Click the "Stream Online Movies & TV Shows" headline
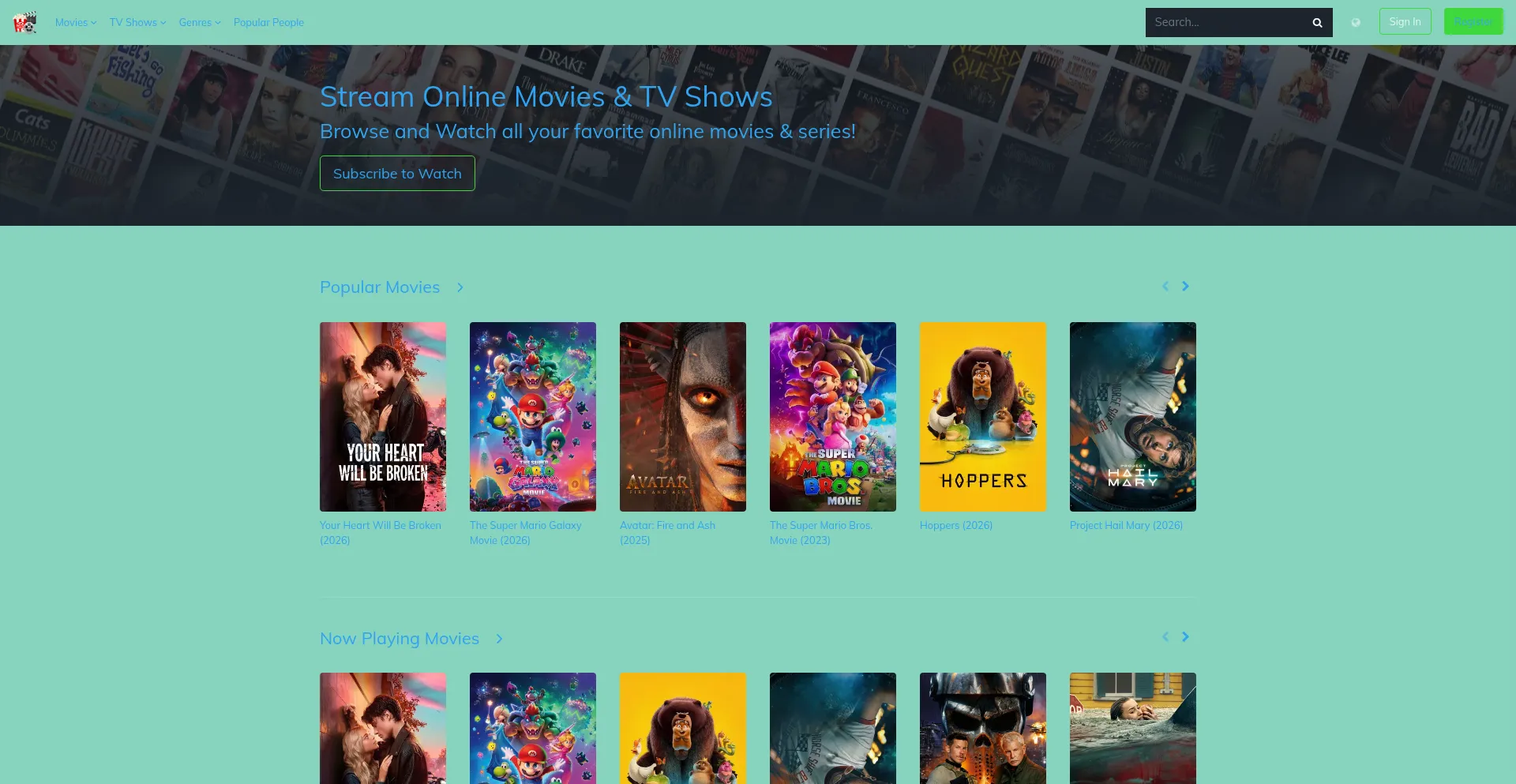Screen dimensions: 1516x784 tap(546, 97)
